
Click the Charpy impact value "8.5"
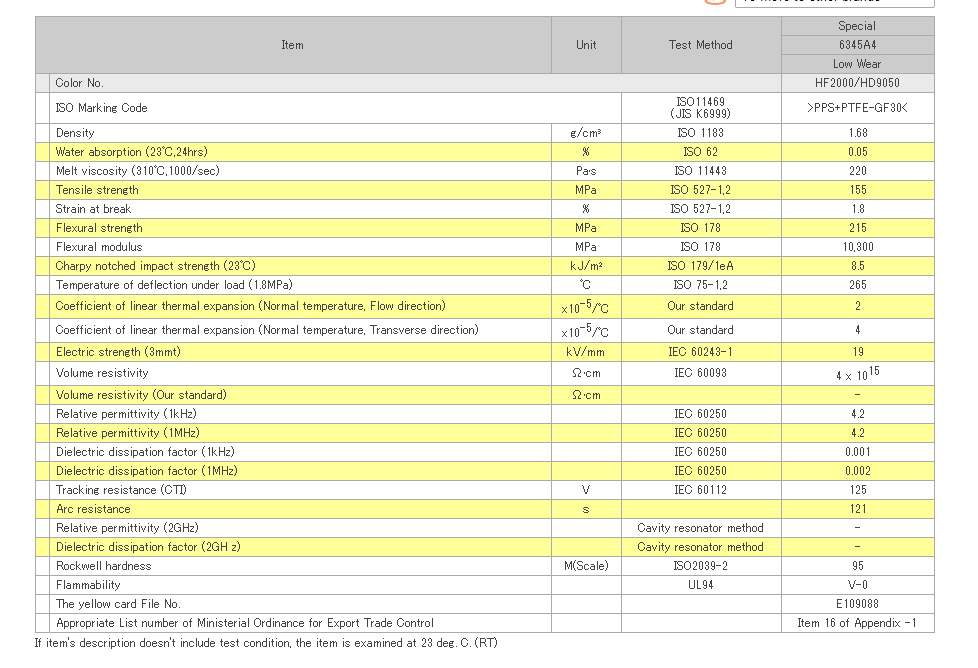point(858,266)
